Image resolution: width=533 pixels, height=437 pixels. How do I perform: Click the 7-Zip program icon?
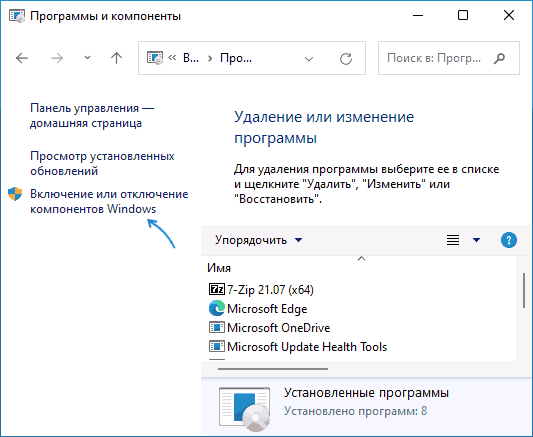pos(217,290)
